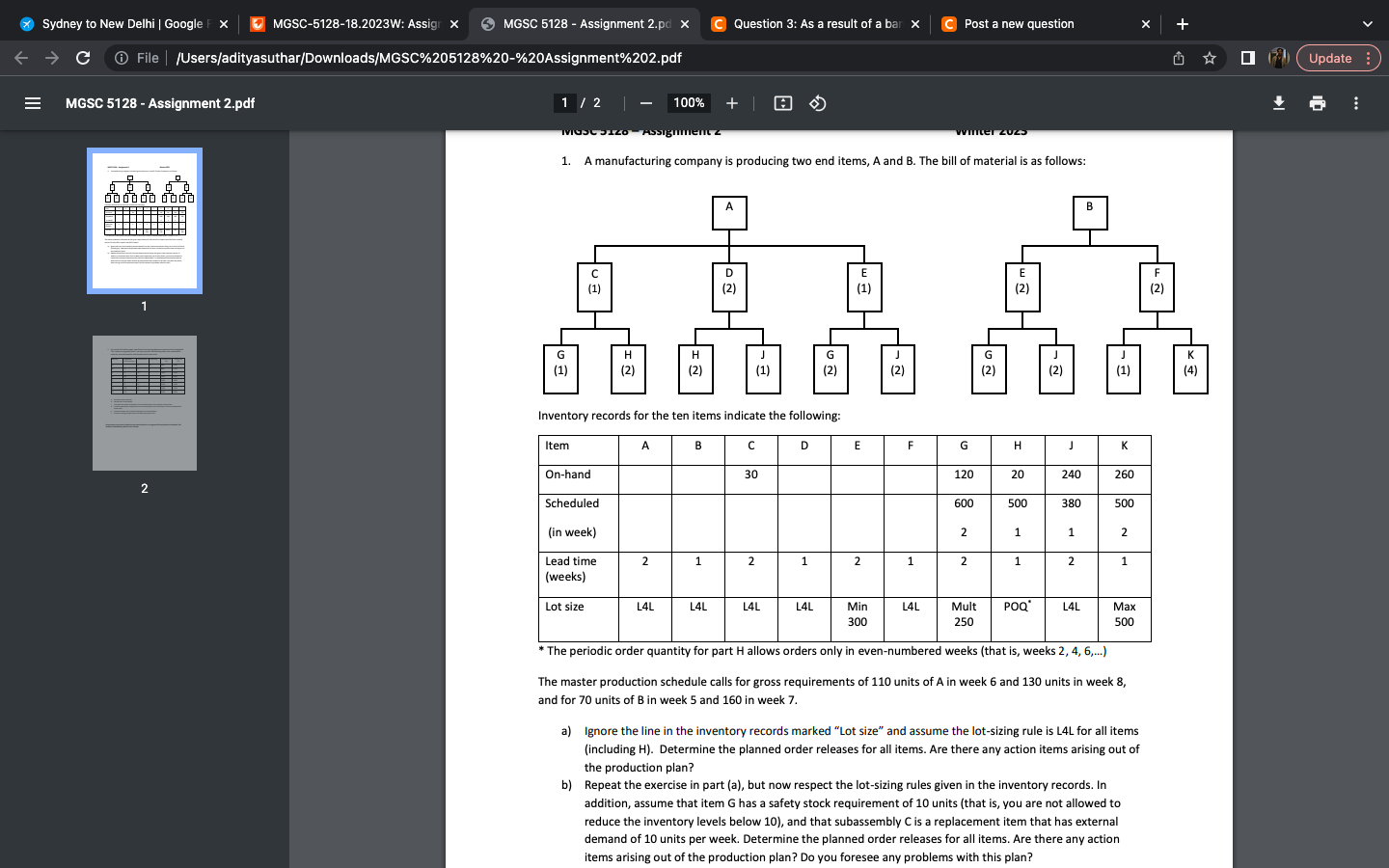Bookmark this page via the star icon

click(1210, 58)
